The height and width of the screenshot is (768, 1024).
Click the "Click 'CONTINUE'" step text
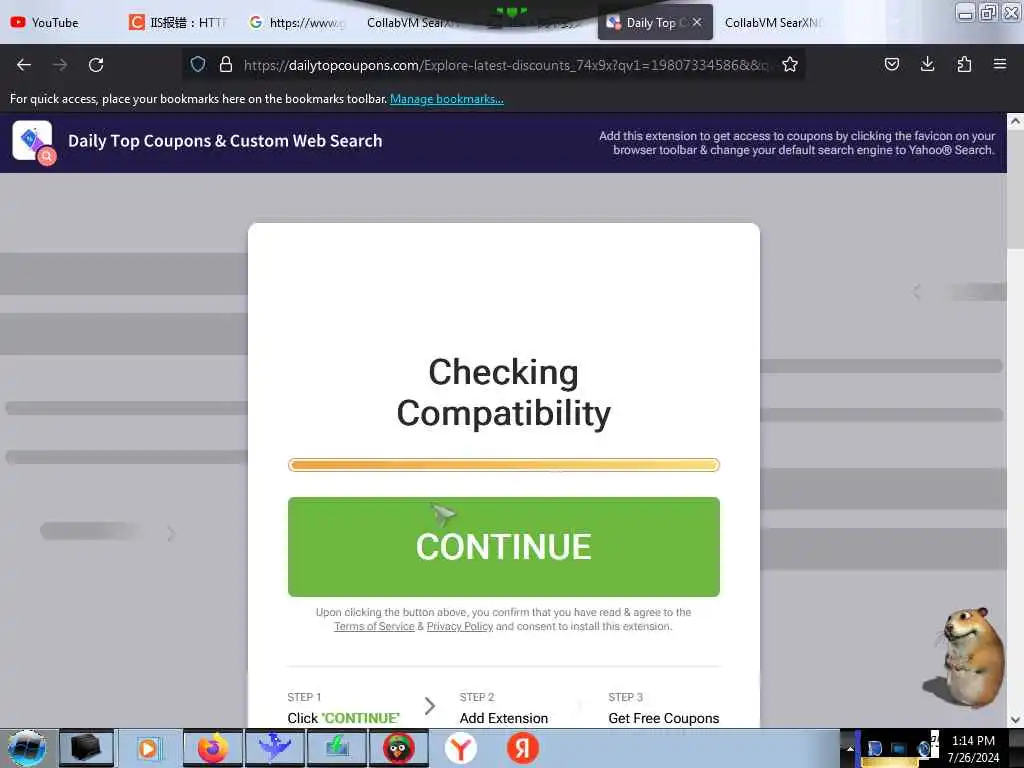click(344, 718)
